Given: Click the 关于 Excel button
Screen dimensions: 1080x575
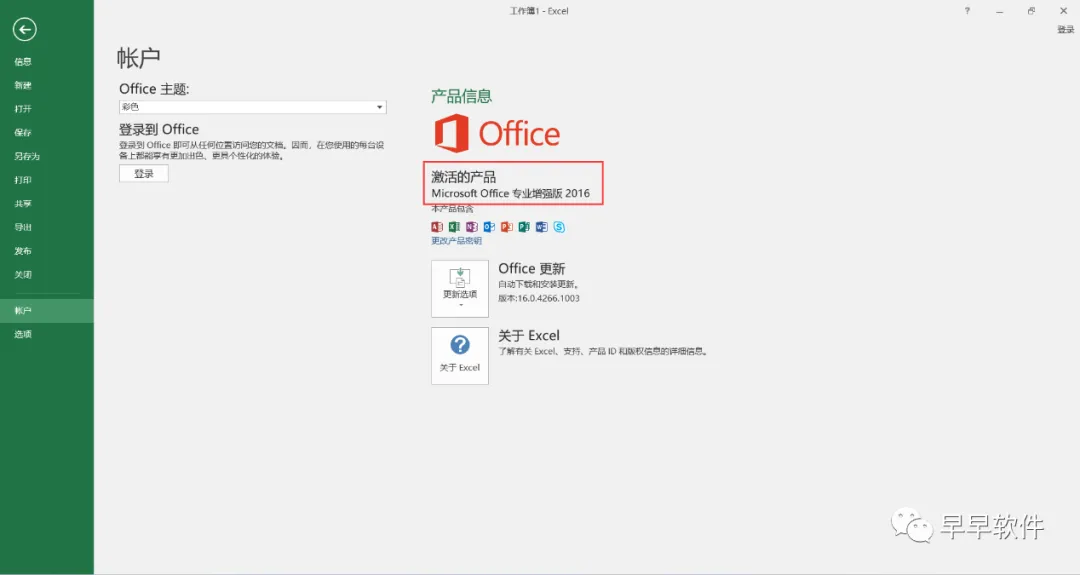Looking at the screenshot, I should 459,355.
